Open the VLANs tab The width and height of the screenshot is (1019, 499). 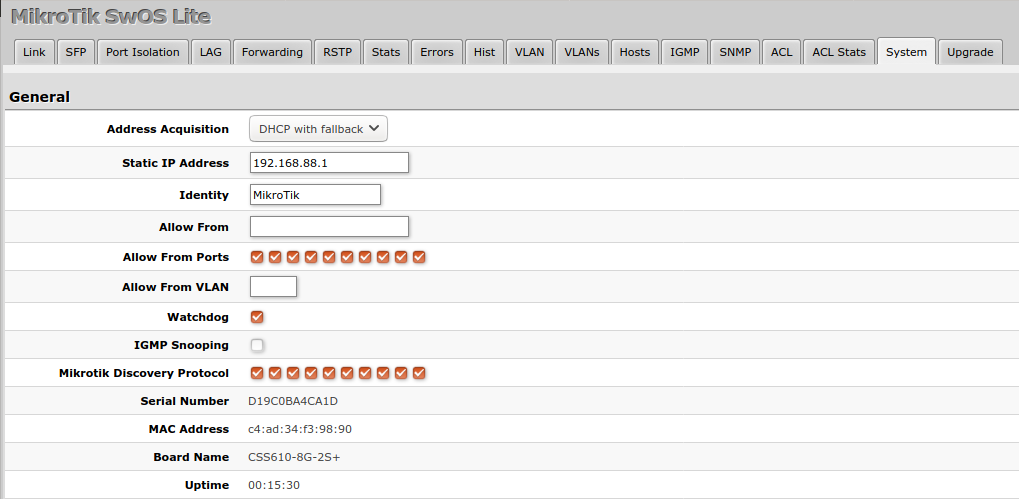point(582,52)
